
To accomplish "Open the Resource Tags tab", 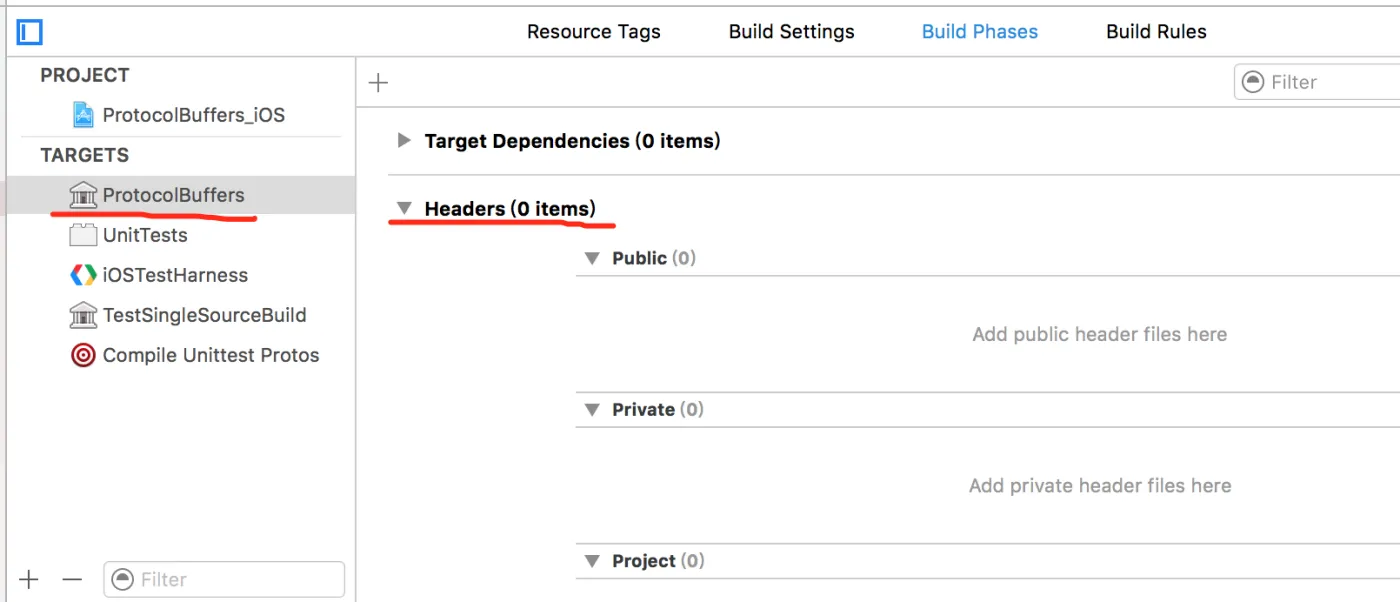I will (594, 32).
